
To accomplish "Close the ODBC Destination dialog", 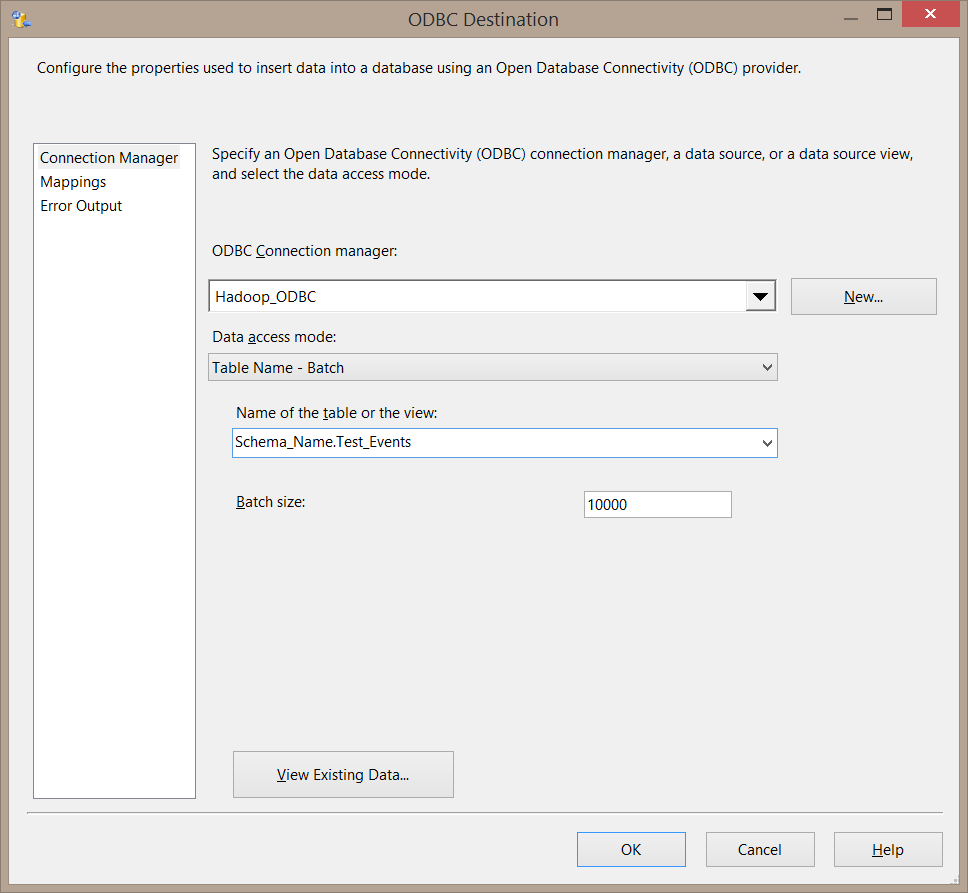I will tap(930, 14).
